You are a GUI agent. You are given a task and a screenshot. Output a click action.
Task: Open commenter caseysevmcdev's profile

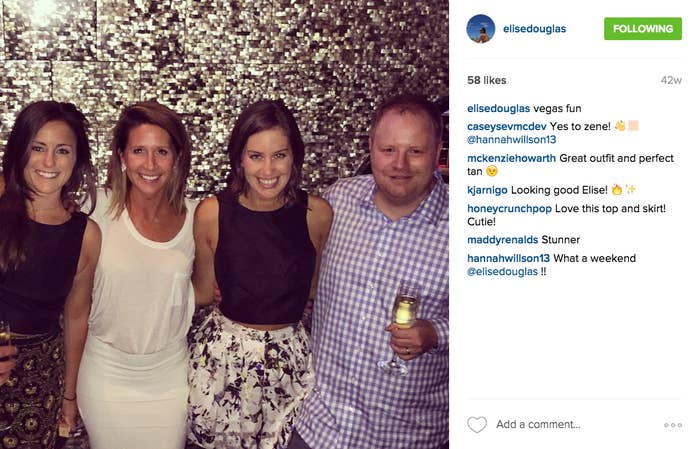[x=507, y=126]
